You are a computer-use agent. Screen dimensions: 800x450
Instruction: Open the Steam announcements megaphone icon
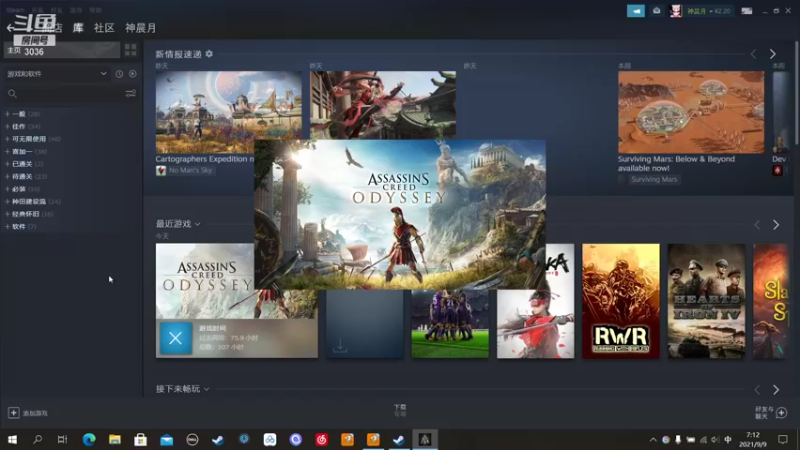(x=636, y=11)
